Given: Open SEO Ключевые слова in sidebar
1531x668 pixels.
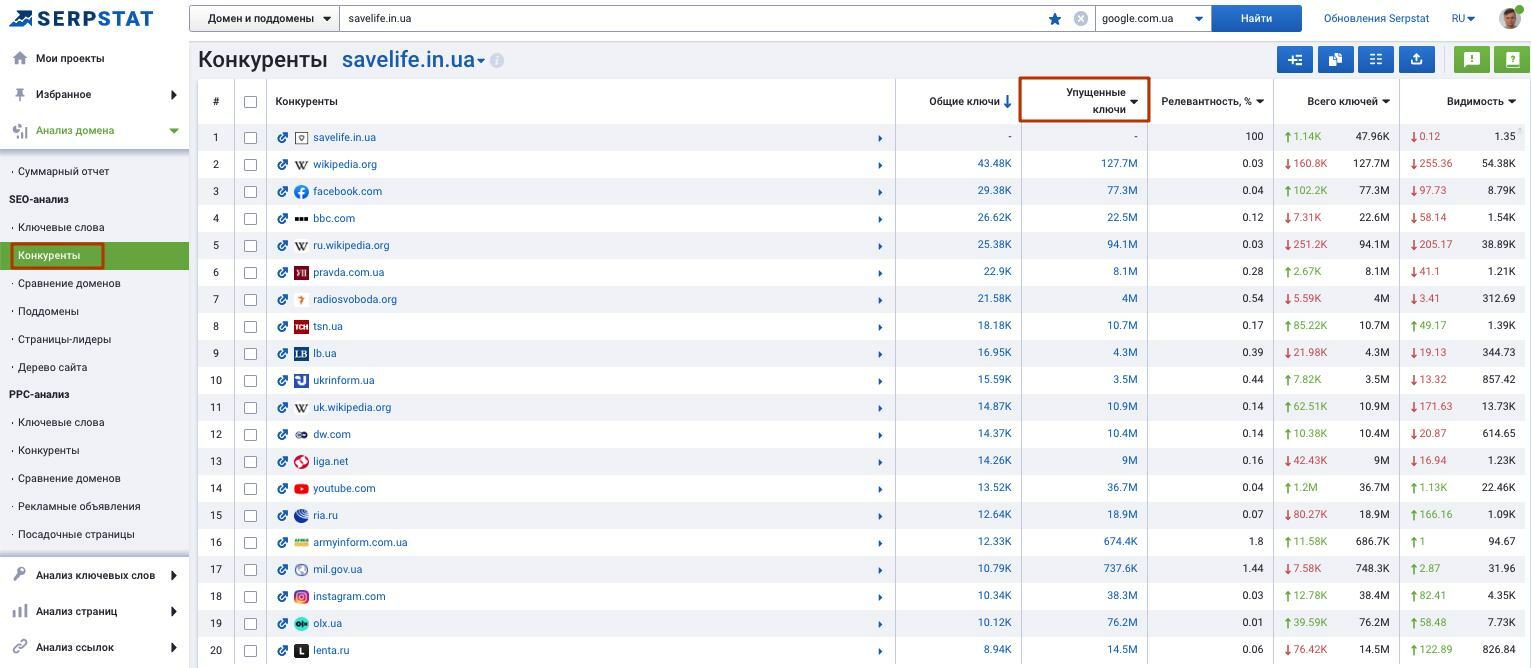Looking at the screenshot, I should (61, 227).
